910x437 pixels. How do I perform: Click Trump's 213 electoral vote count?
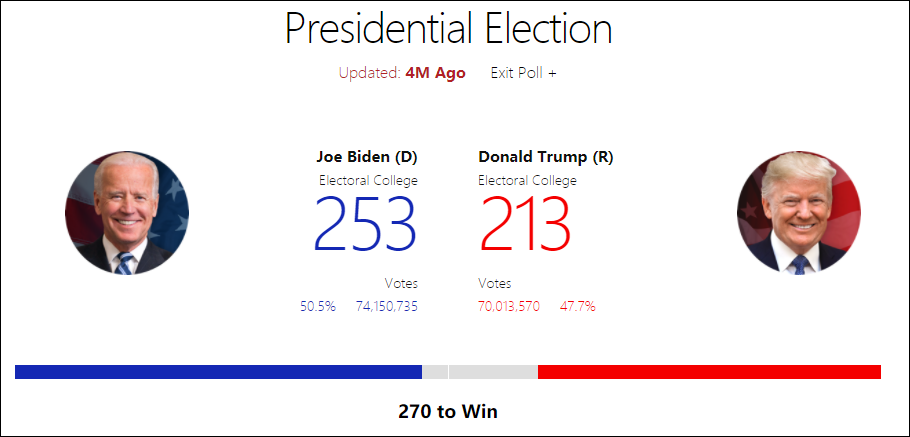[x=526, y=224]
